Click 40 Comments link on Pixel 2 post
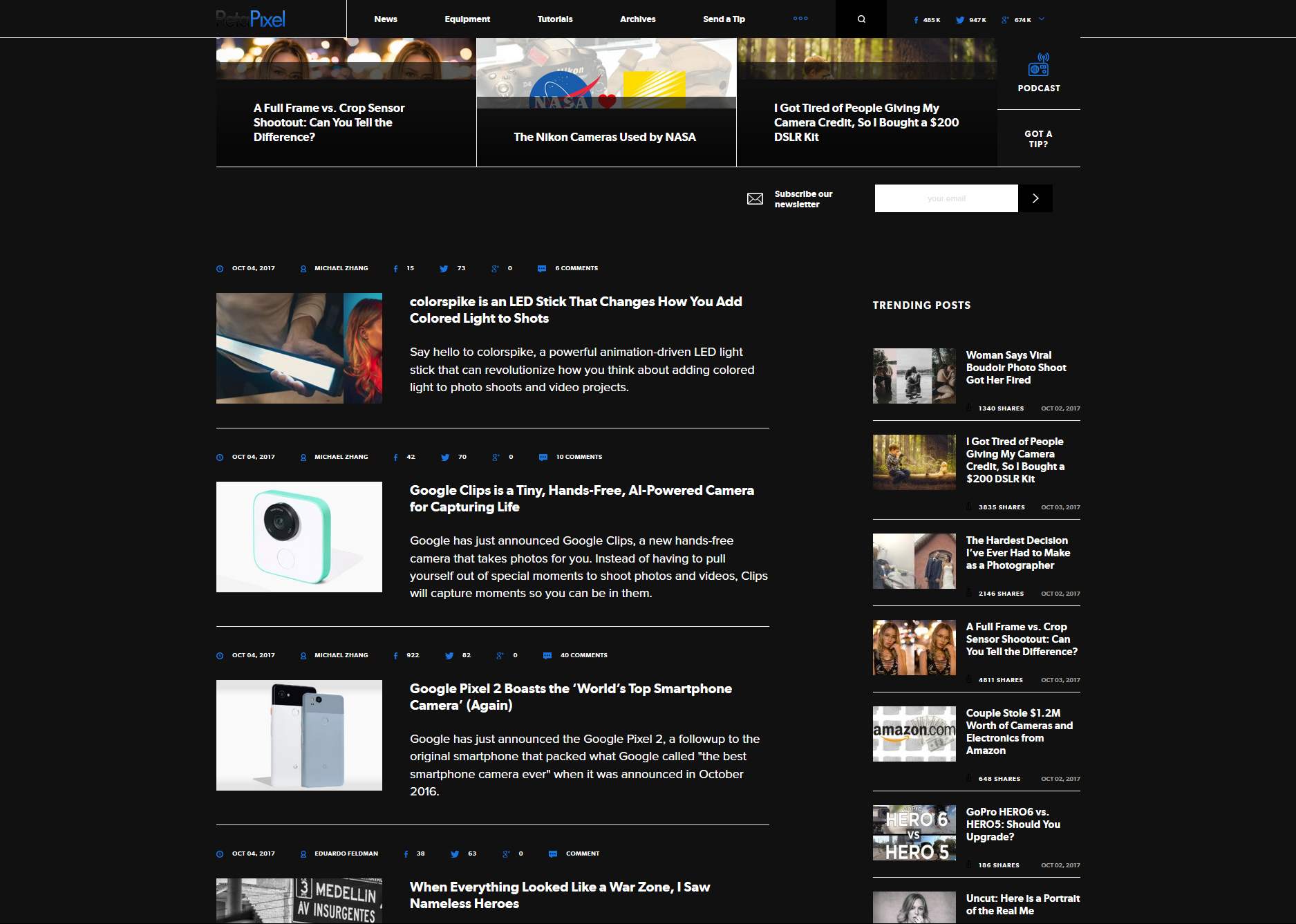1296x924 pixels. pyautogui.click(x=584, y=655)
